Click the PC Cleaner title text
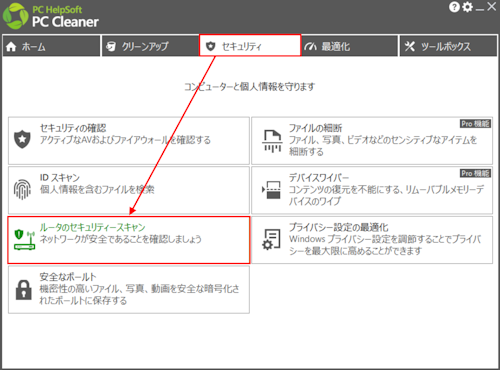 point(65,22)
